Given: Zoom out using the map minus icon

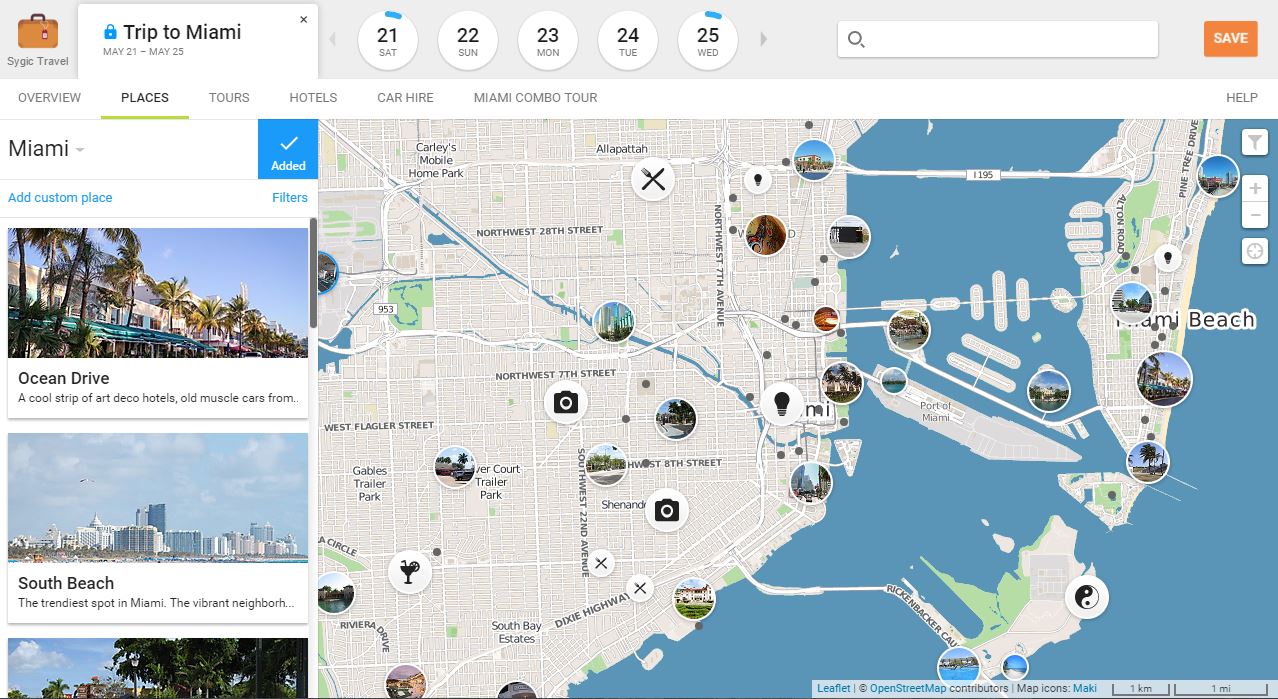Looking at the screenshot, I should pos(1254,214).
